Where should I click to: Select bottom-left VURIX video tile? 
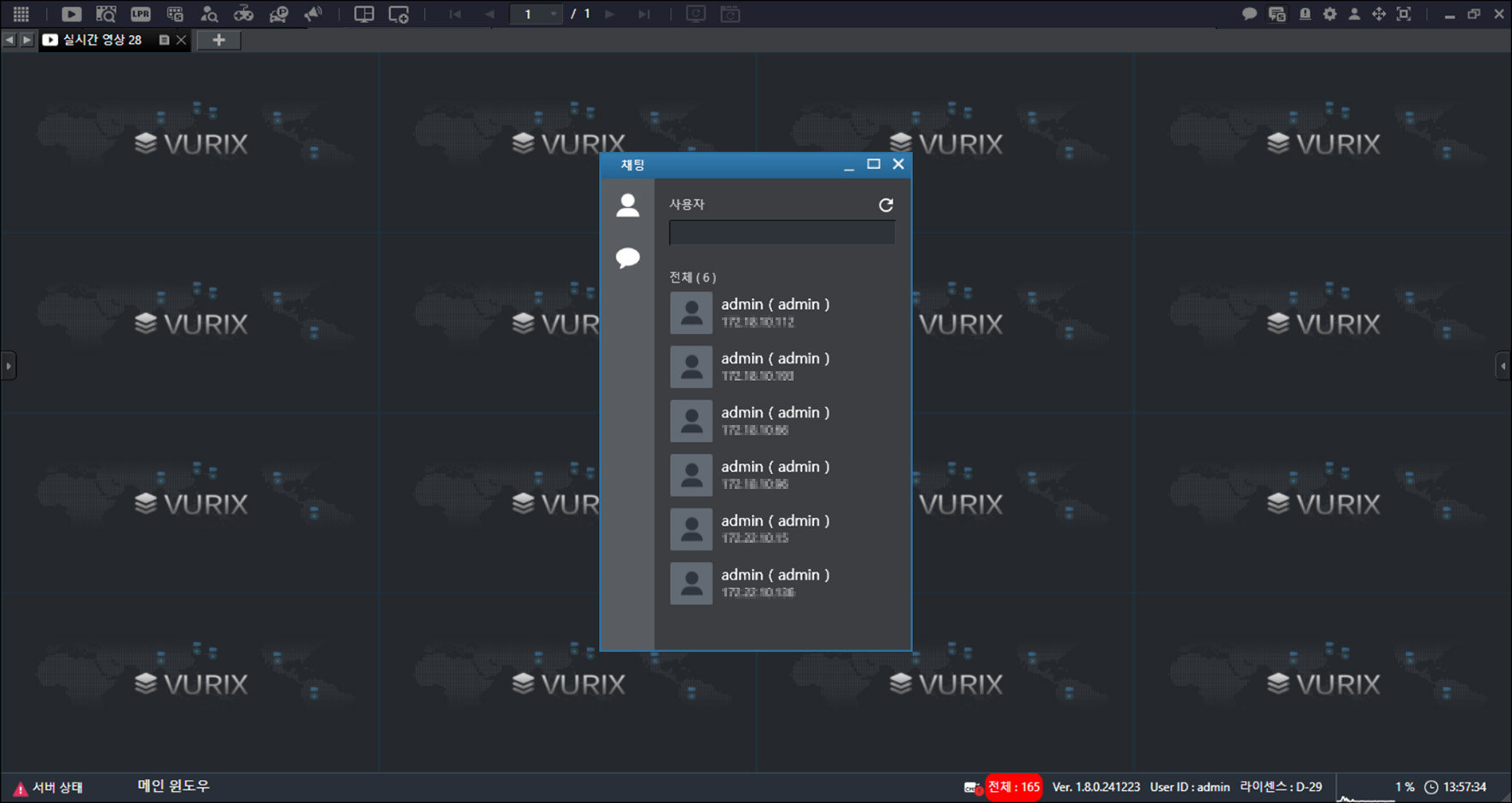click(x=189, y=683)
